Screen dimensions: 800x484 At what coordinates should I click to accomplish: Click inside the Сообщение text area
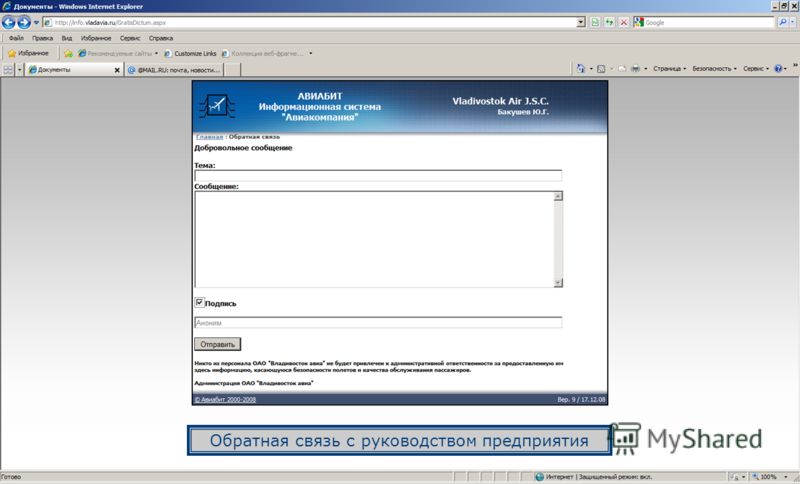tap(374, 239)
